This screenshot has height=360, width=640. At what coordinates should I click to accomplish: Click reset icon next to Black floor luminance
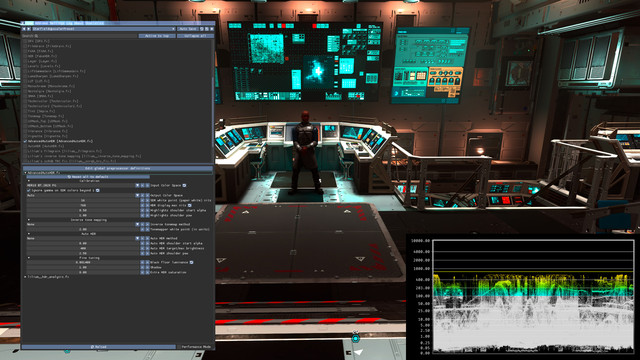(191, 262)
